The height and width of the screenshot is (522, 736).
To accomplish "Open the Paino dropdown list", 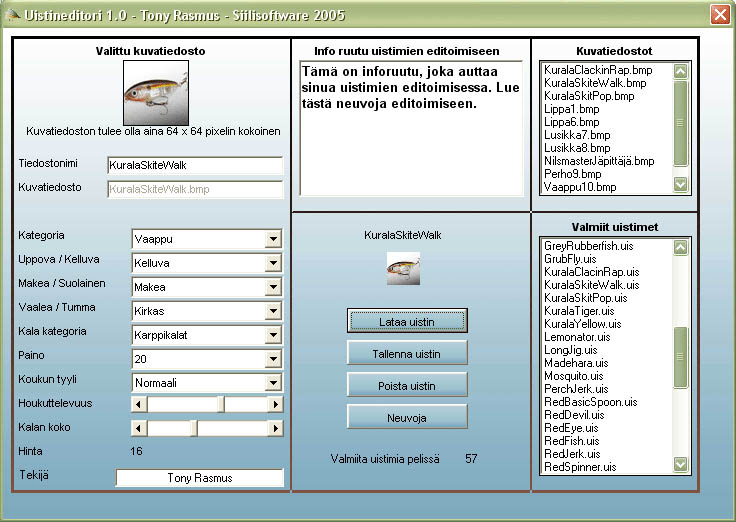I will pyautogui.click(x=273, y=359).
